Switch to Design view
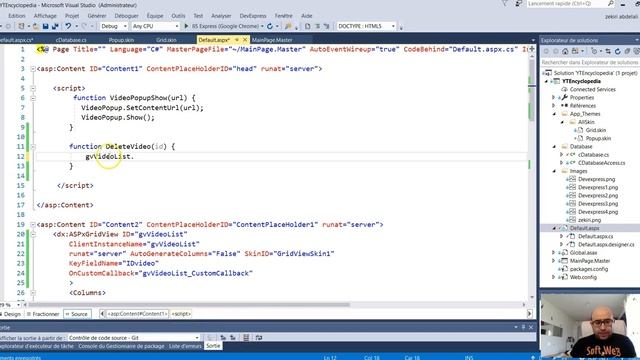The height and width of the screenshot is (360, 640). click(11, 314)
